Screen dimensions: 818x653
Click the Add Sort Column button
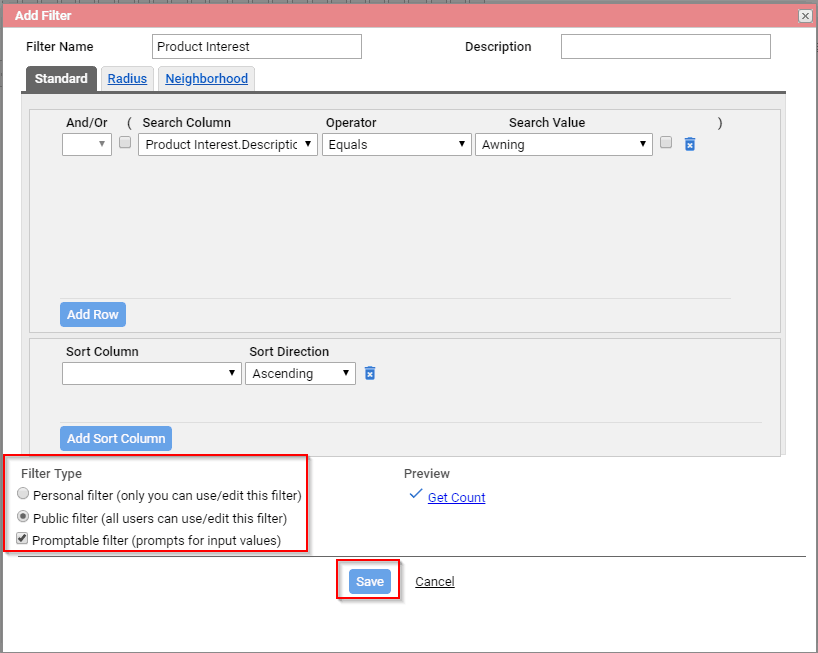pos(116,439)
